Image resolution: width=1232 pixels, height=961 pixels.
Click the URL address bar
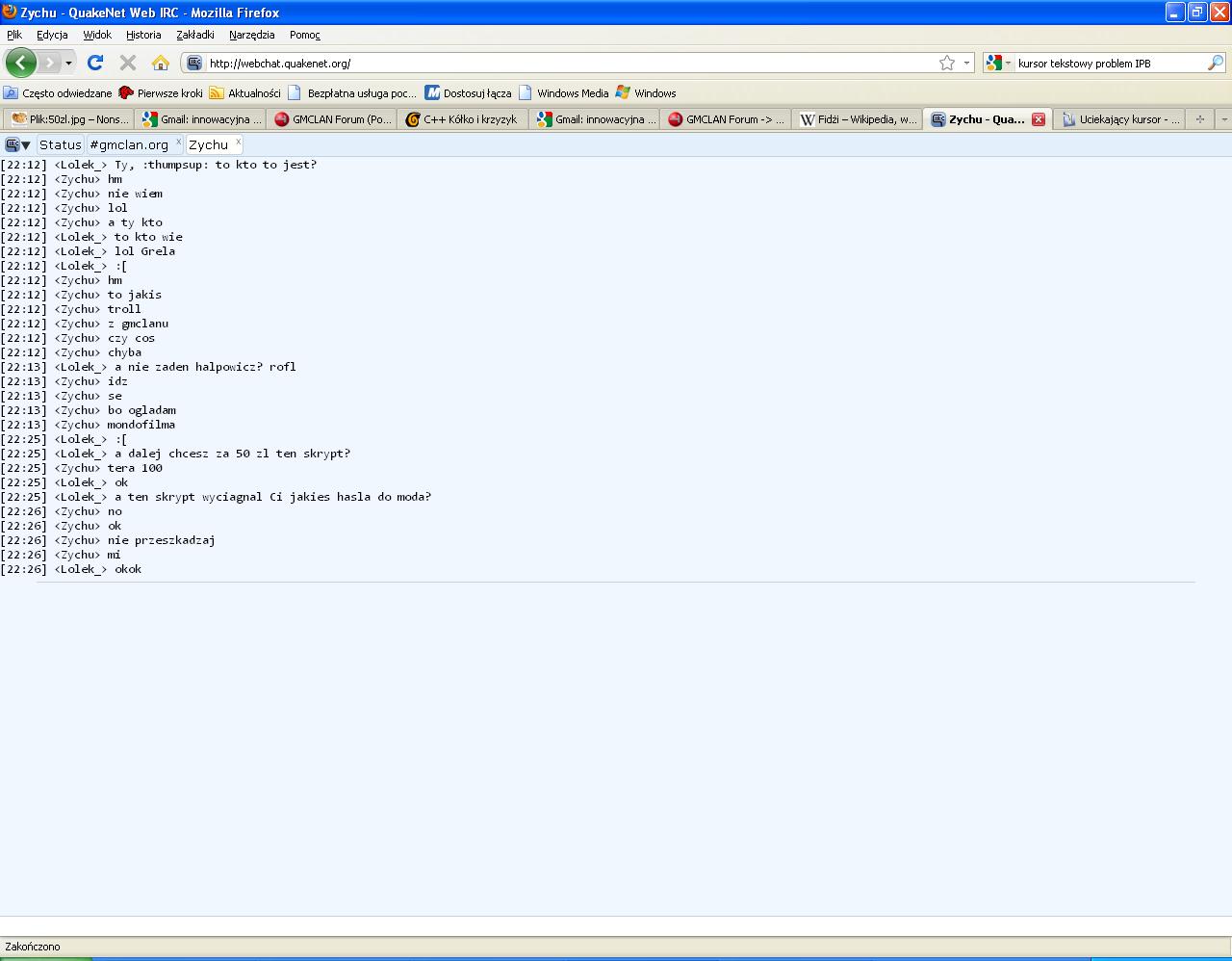pyautogui.click(x=568, y=63)
